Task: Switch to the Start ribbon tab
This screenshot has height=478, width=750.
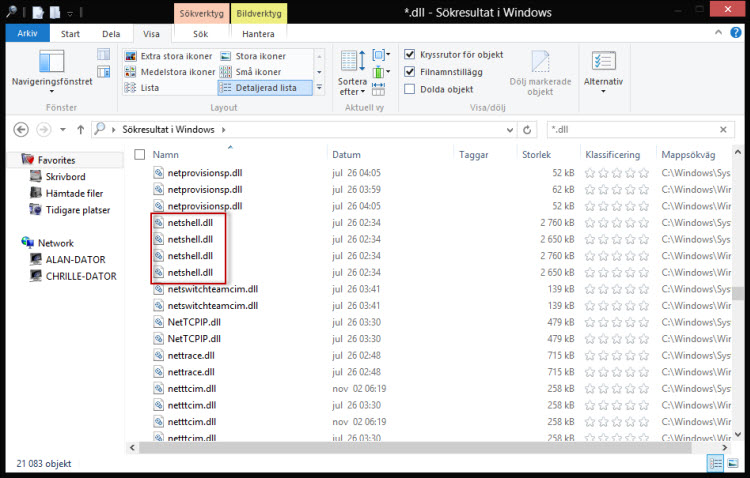Action: pyautogui.click(x=70, y=34)
